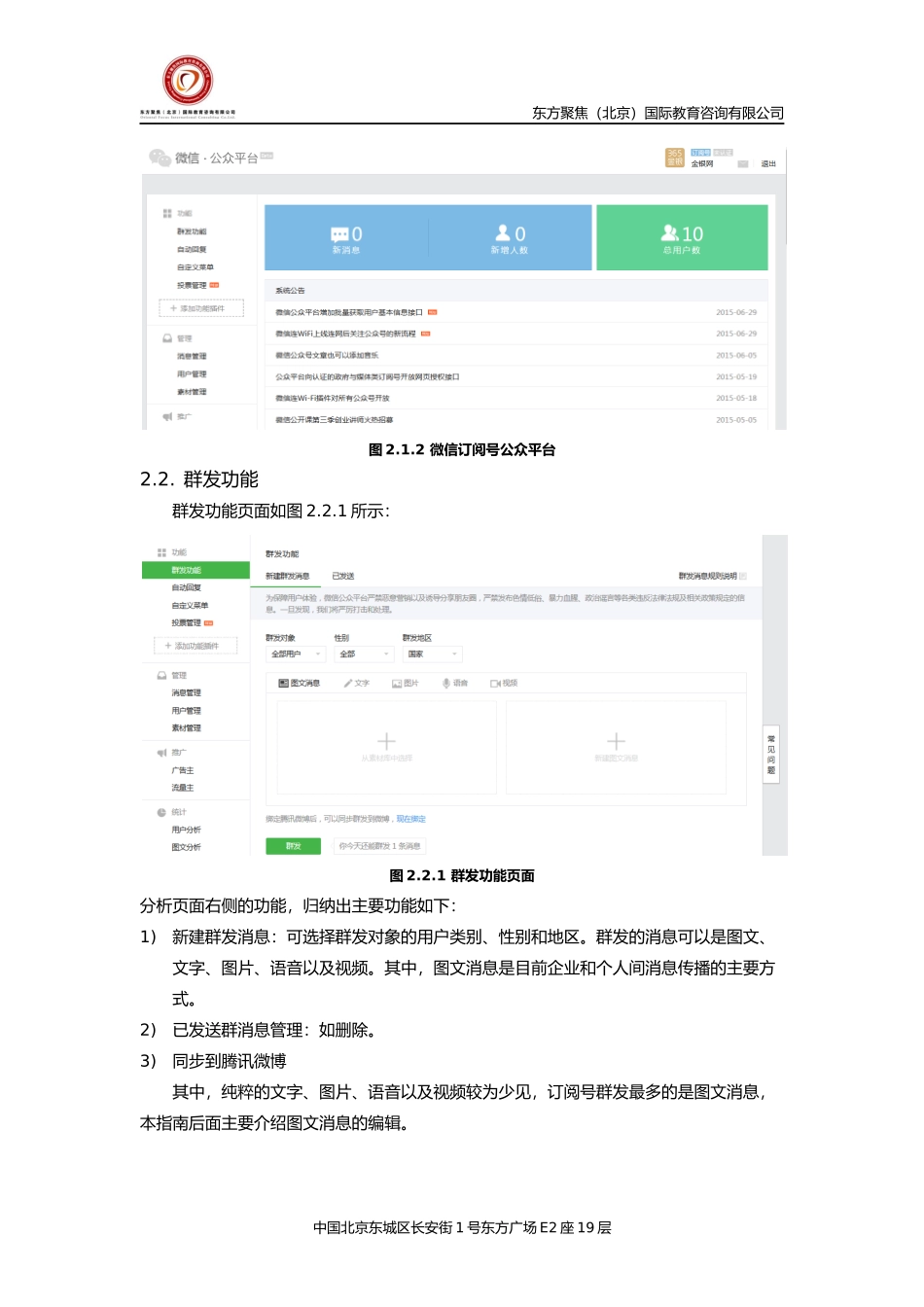The width and height of the screenshot is (924, 1307).
Task: Switch to the 新建群发消息 tab
Action: (x=287, y=576)
